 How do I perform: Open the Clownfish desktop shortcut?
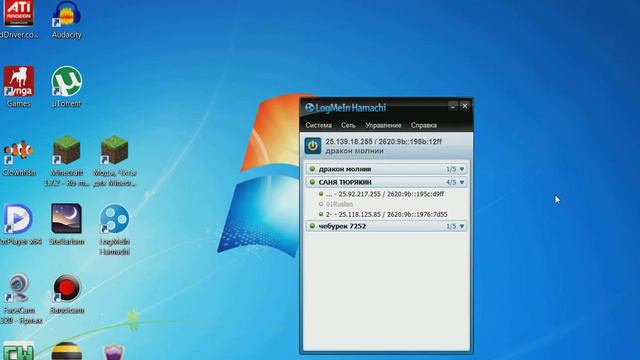(18, 158)
